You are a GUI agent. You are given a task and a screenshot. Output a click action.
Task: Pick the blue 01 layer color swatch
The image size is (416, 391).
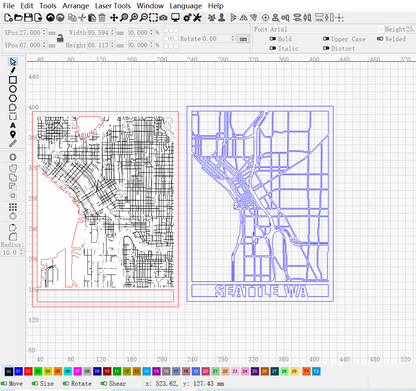[x=18, y=371]
